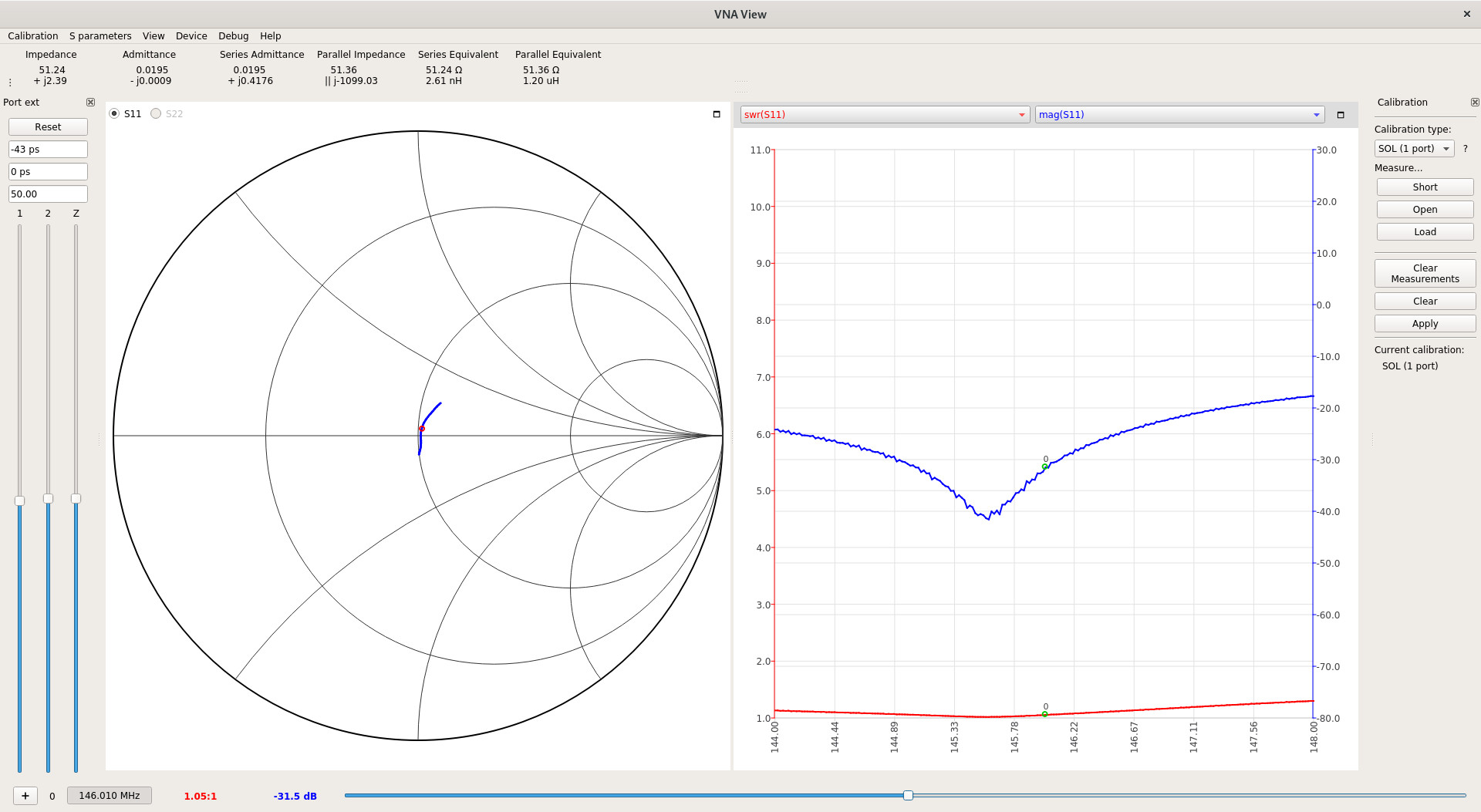Screen dimensions: 1481x812
Task: Click the Reset port extension button
Action: click(48, 127)
